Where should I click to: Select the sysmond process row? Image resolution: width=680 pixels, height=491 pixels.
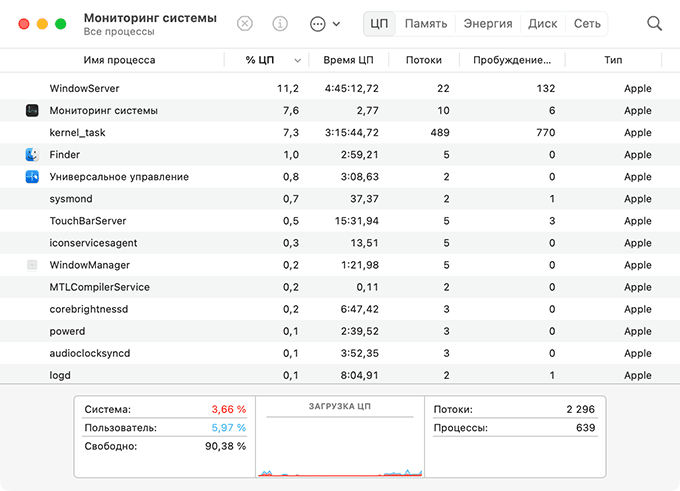340,199
